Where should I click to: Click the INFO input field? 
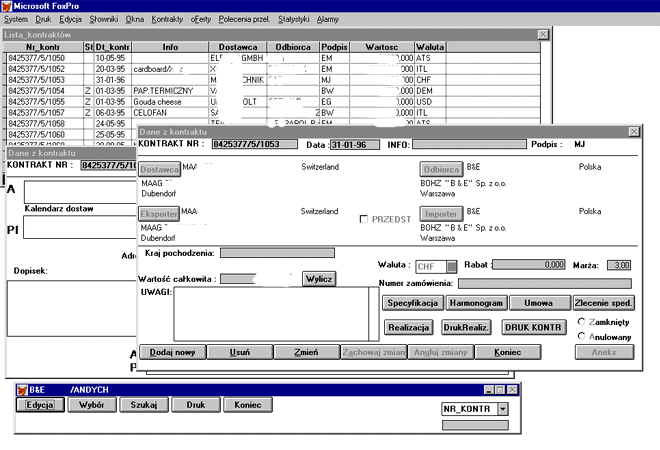click(469, 144)
